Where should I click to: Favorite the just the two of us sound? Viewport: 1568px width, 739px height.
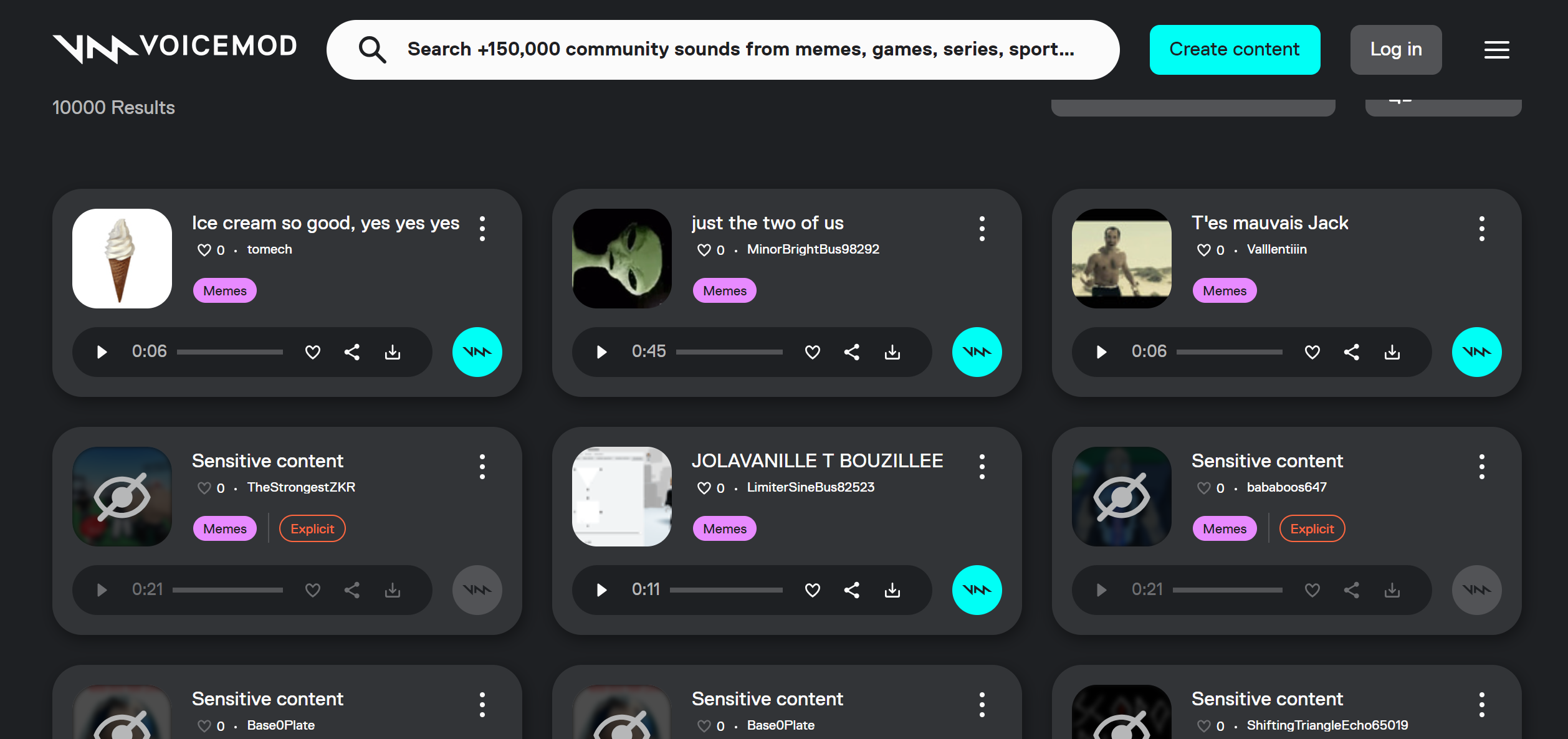pos(813,352)
